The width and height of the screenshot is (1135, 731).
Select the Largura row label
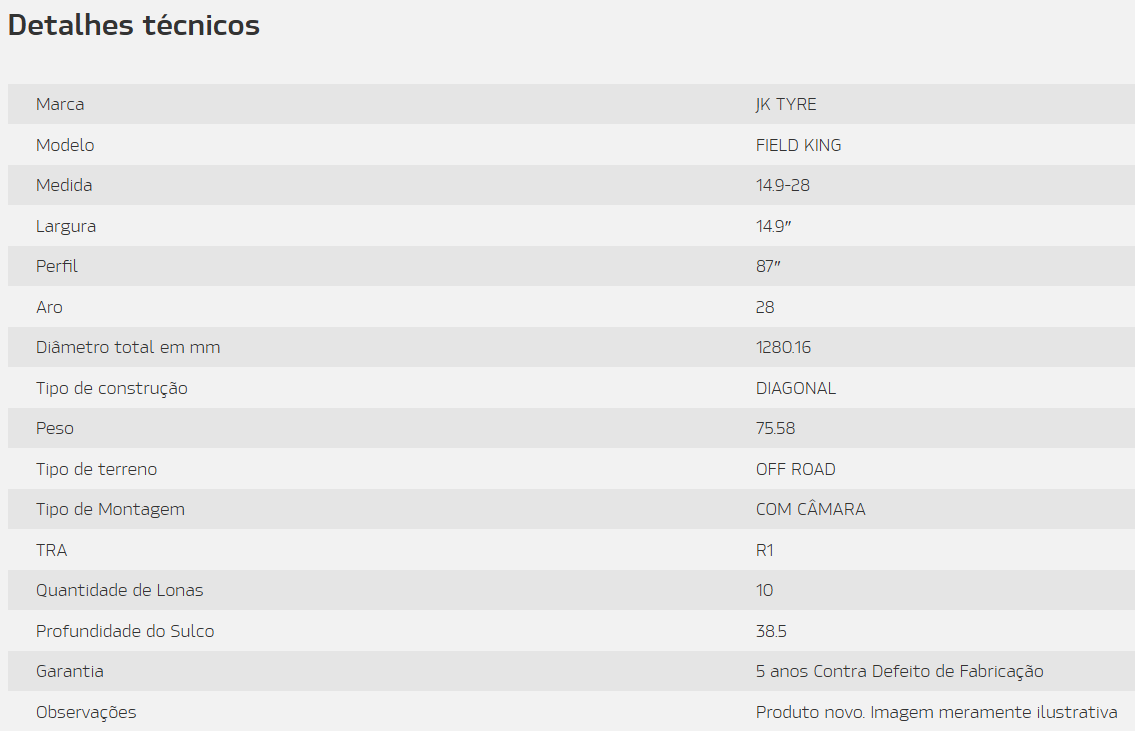pos(66,227)
